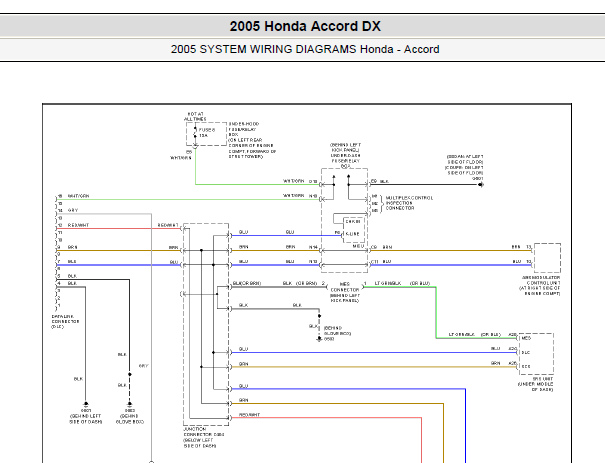The image size is (605, 463).
Task: Click the "MULTIPLEX CONTROL INSPECTION CONNECTOR" label
Action: (x=409, y=203)
